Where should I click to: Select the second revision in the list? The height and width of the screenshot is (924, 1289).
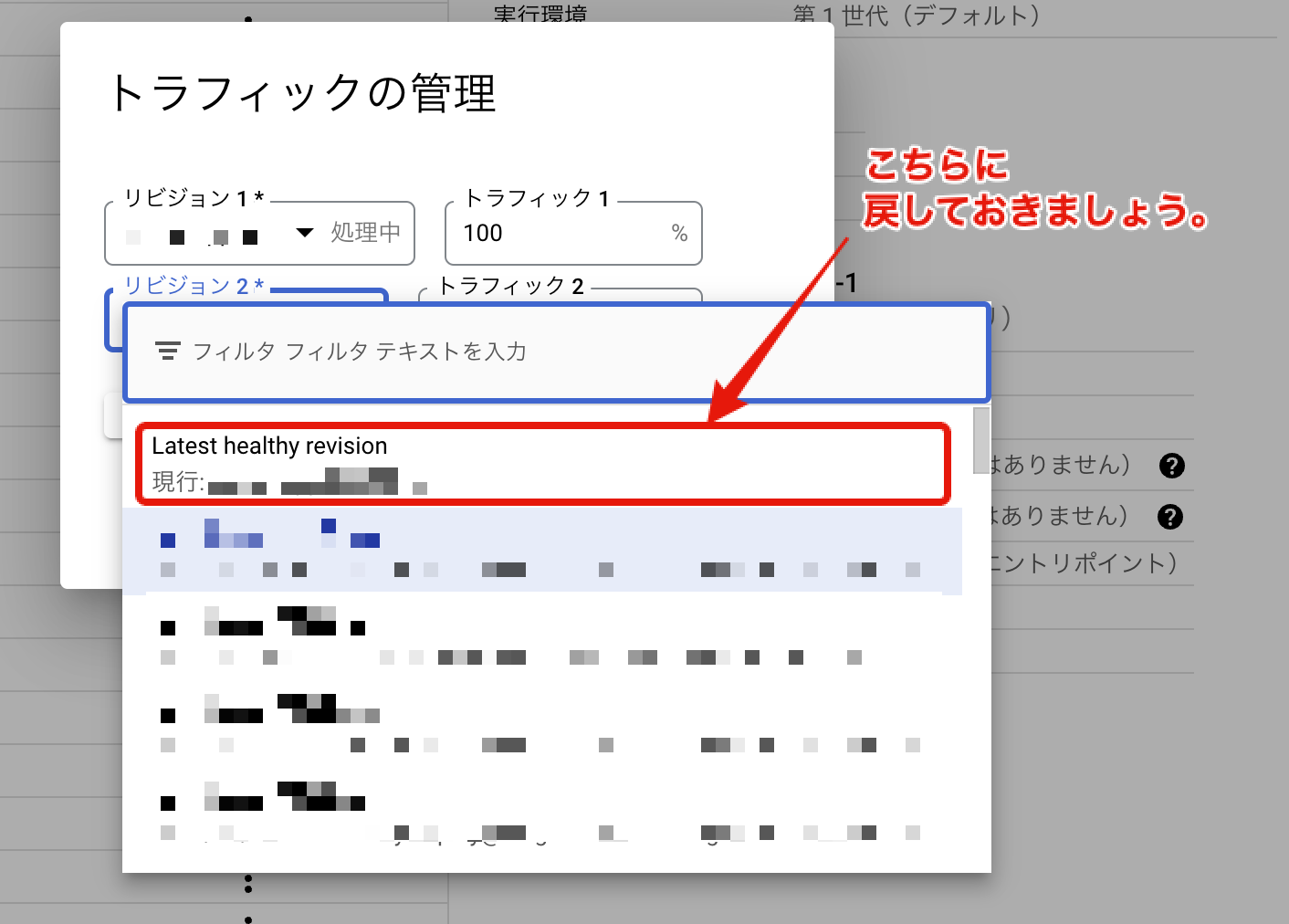coord(456,639)
